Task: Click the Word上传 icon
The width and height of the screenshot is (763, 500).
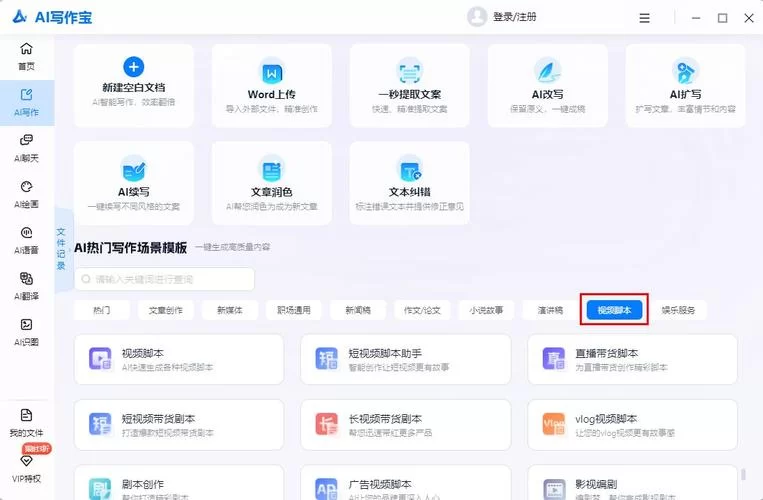Action: point(272,73)
